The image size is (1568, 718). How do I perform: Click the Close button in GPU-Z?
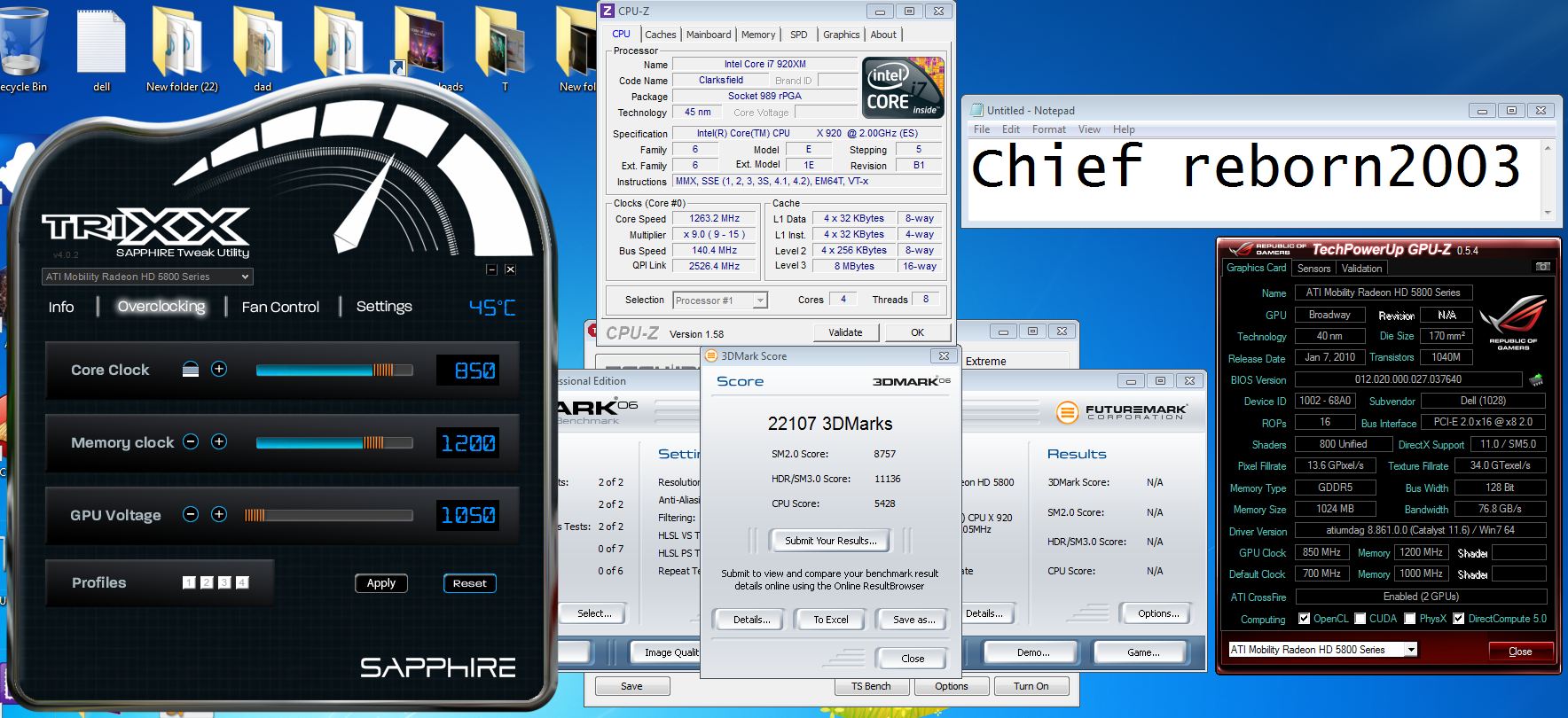[1520, 652]
